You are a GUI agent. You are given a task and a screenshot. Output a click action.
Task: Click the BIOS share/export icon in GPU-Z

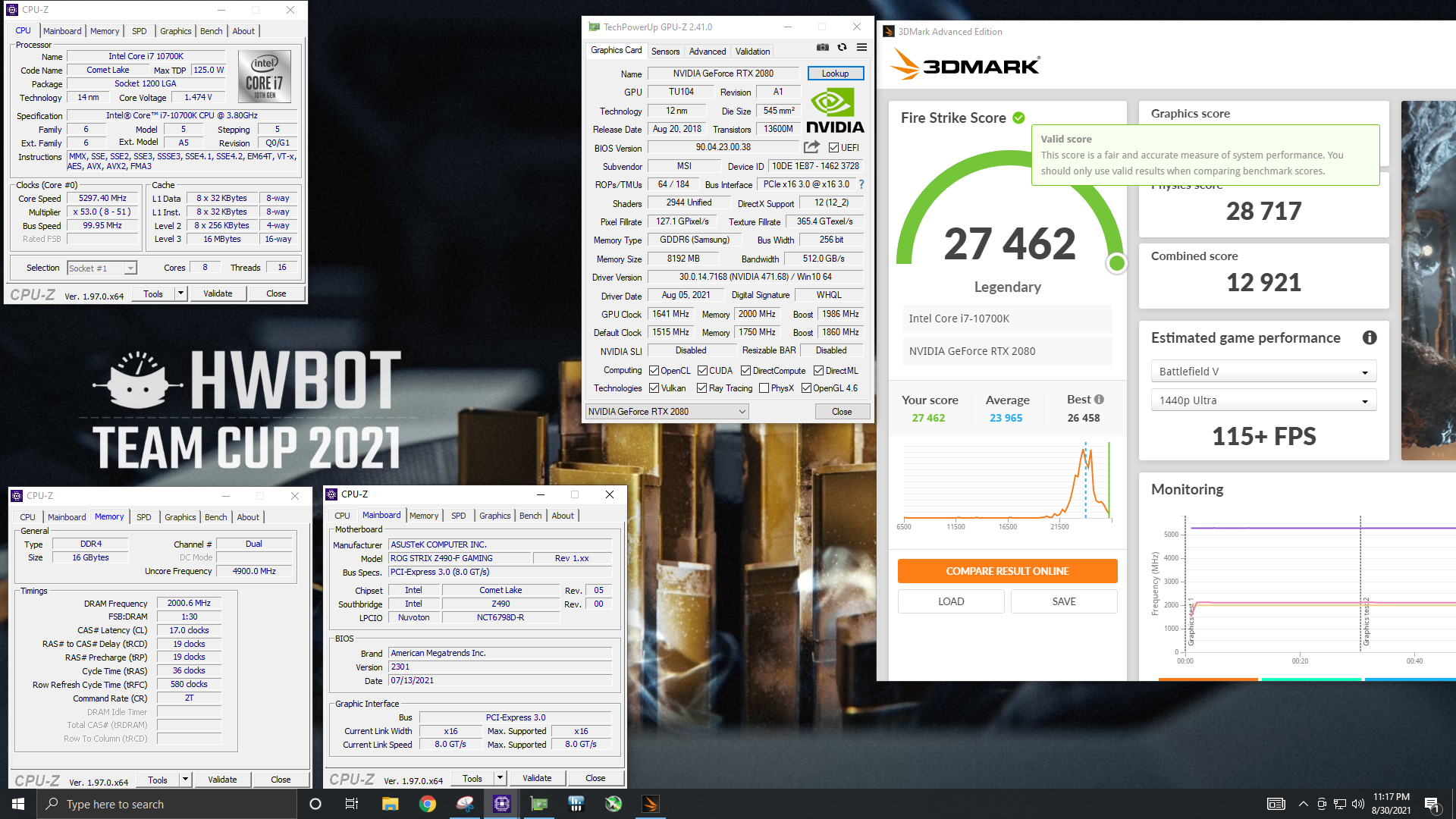[811, 147]
